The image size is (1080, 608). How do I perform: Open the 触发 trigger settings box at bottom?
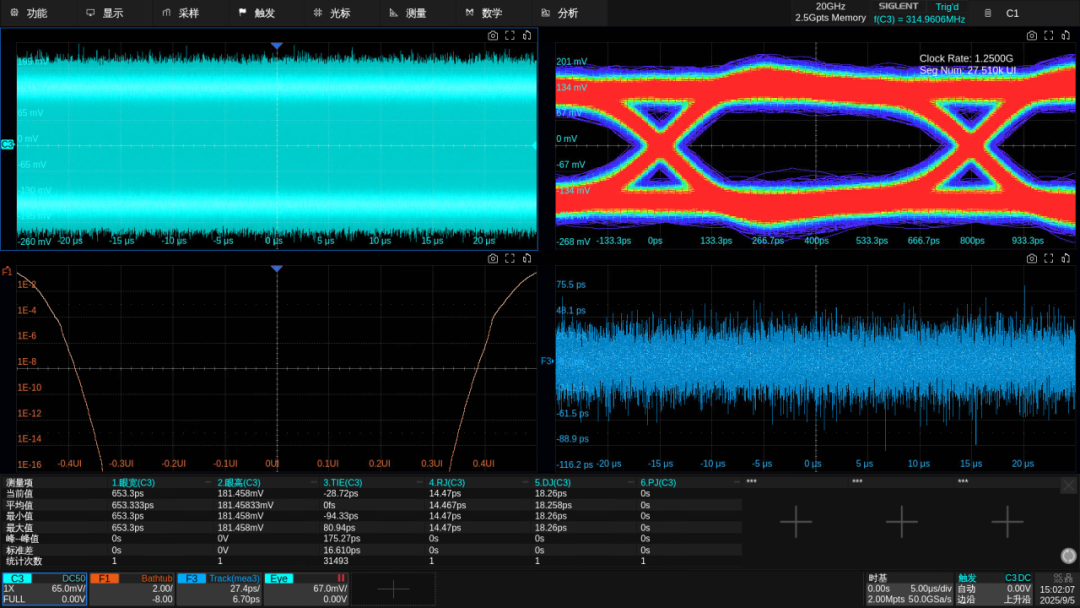(x=994, y=588)
